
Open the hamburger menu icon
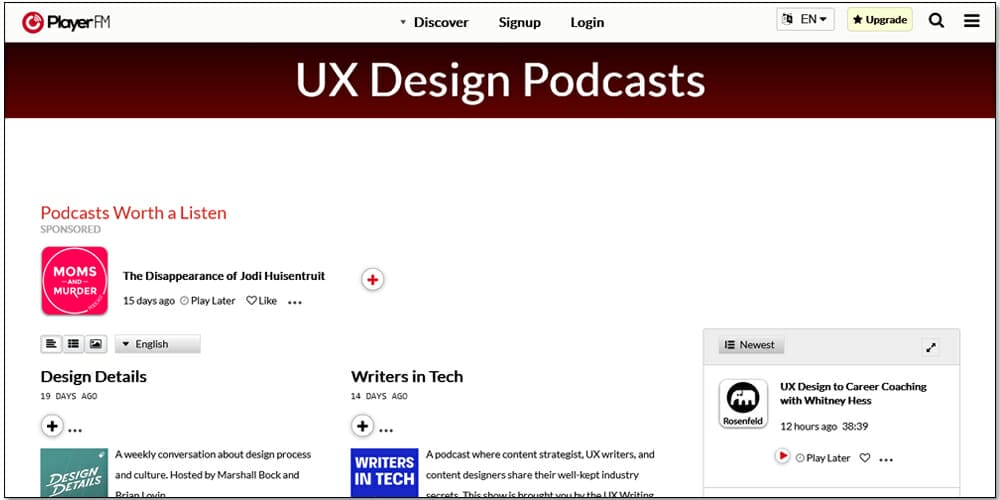point(971,20)
